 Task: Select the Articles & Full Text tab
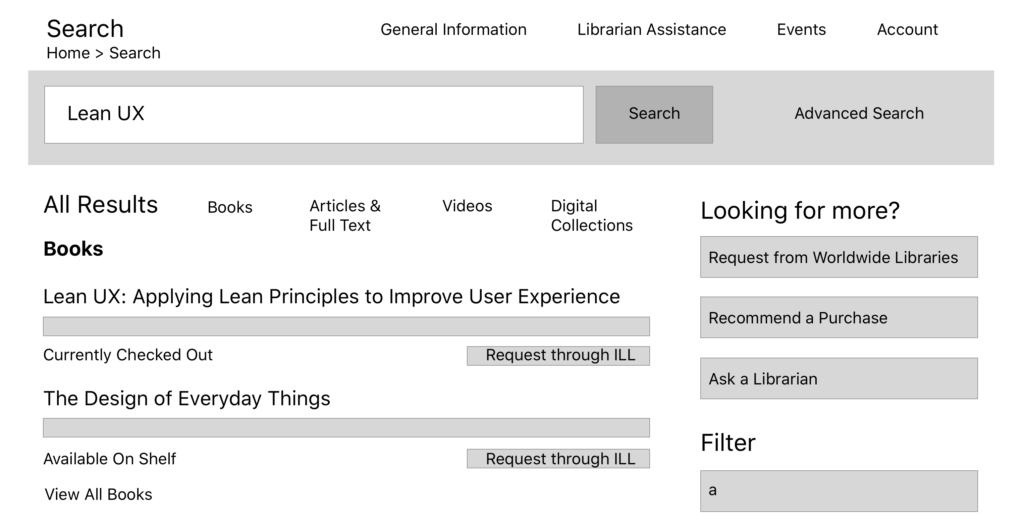[345, 216]
